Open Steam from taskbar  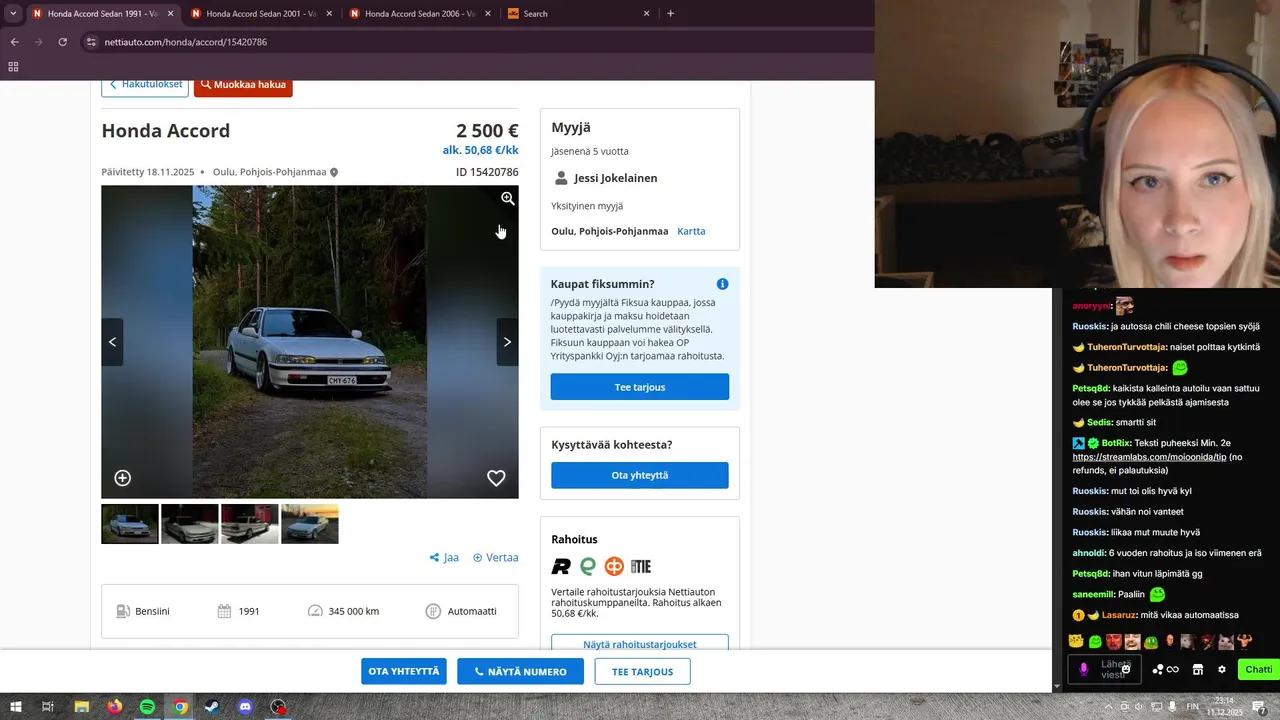[212, 707]
